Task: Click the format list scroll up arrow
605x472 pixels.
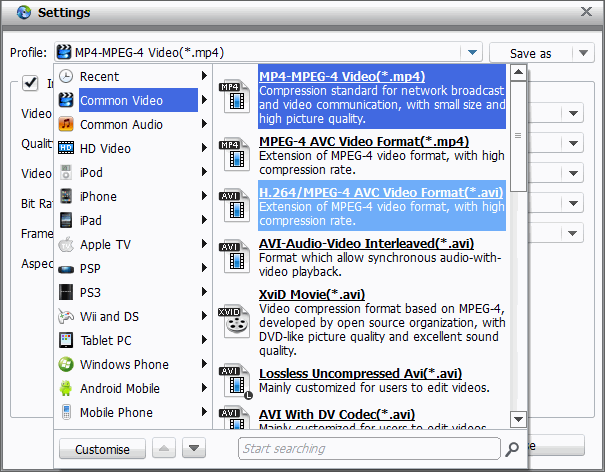Action: coord(518,72)
